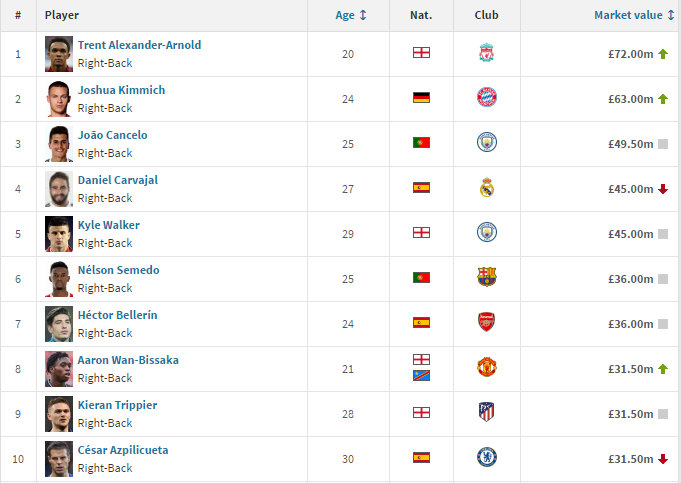The image size is (681, 483).
Task: Open Trent Alexander-Arnold player profile
Action: pos(139,45)
